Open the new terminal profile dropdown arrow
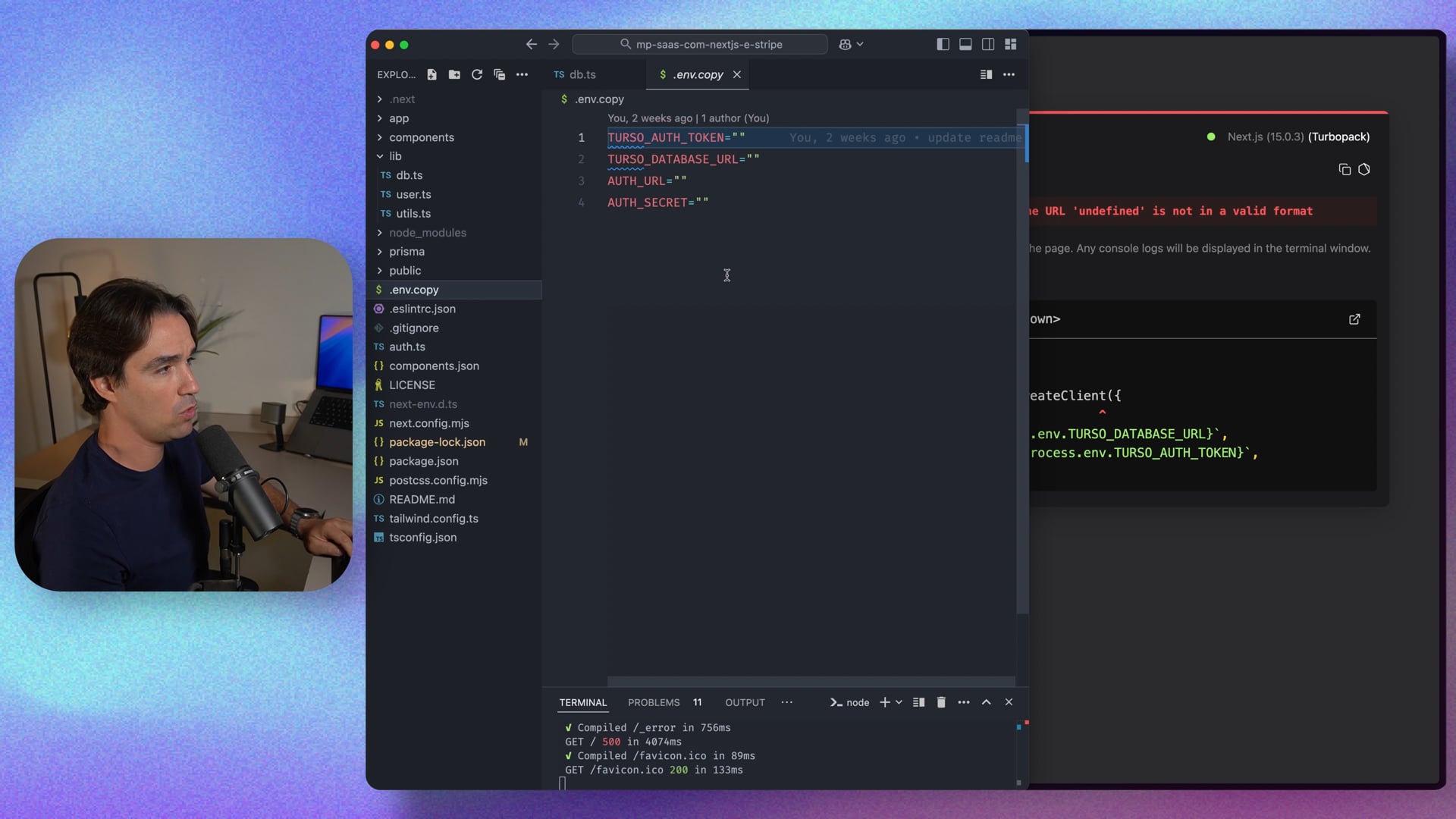Image resolution: width=1456 pixels, height=819 pixels. [899, 702]
